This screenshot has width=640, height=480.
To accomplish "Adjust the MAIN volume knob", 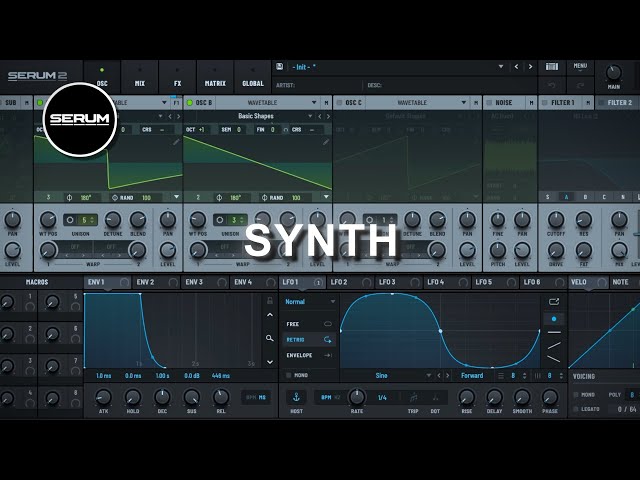I will click(613, 73).
